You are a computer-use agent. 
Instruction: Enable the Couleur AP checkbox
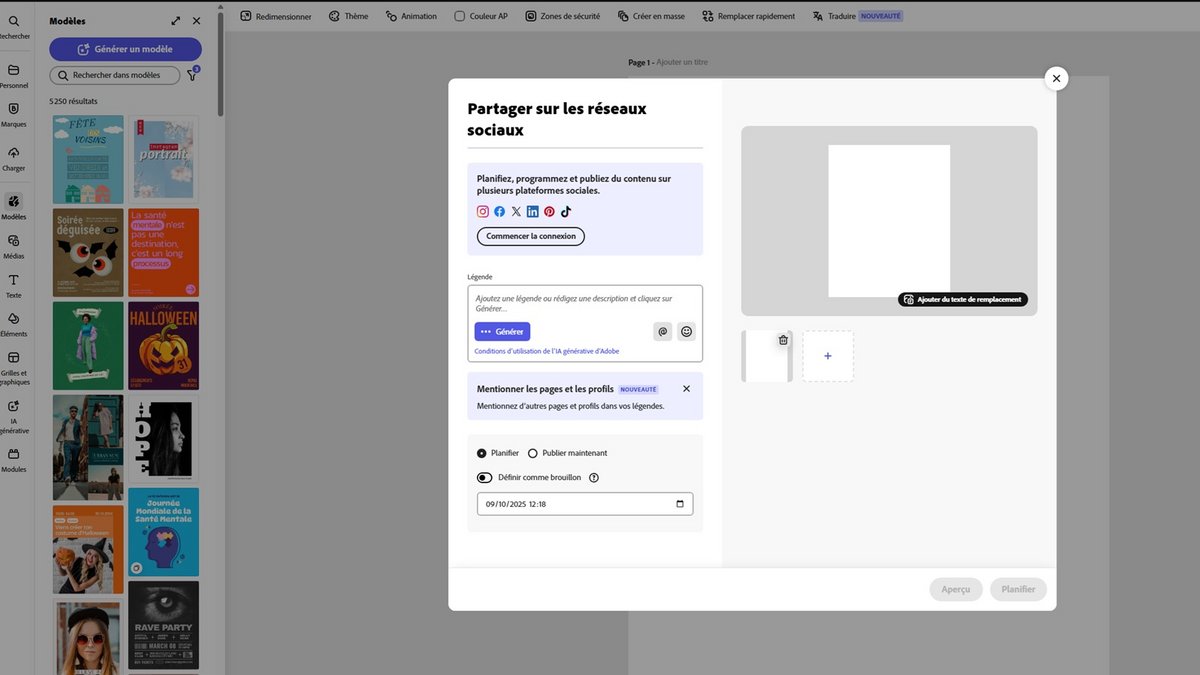point(460,16)
